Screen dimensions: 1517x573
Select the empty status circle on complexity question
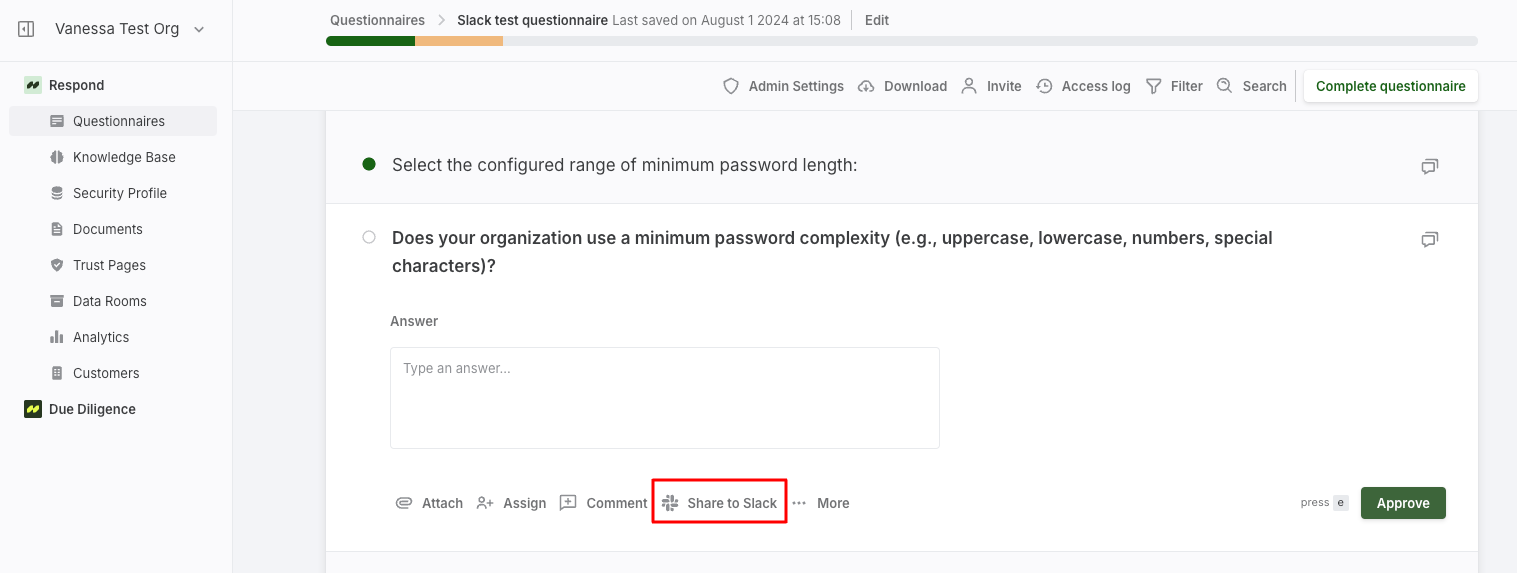[x=369, y=237]
